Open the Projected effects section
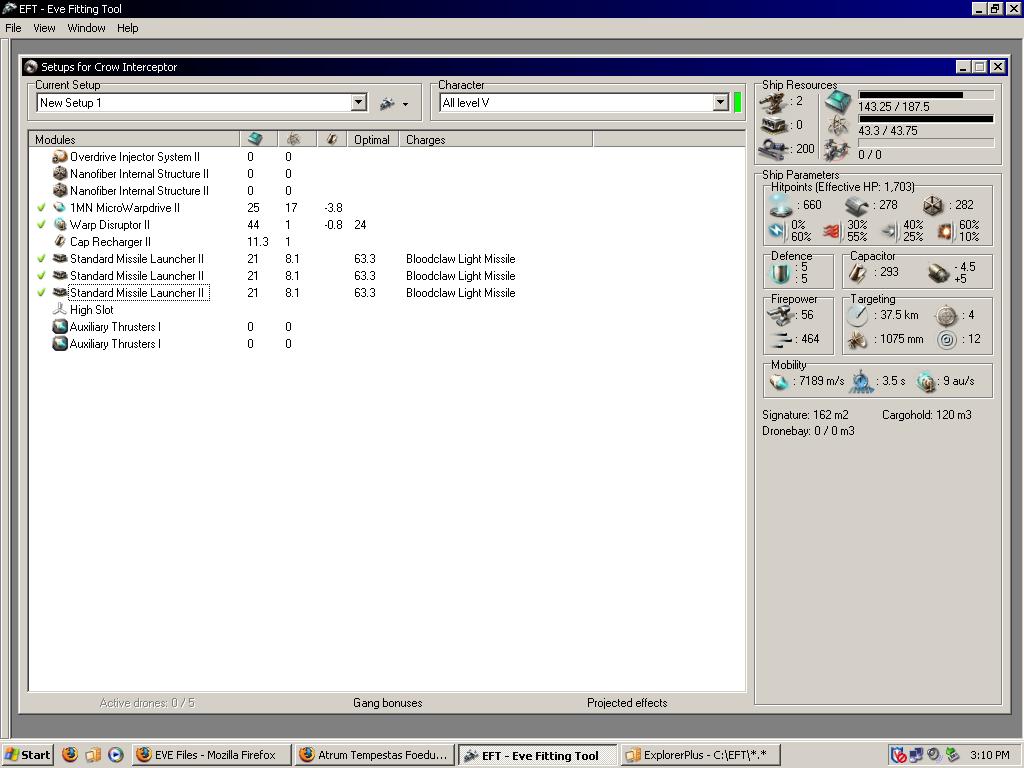The image size is (1024, 768). [x=627, y=703]
